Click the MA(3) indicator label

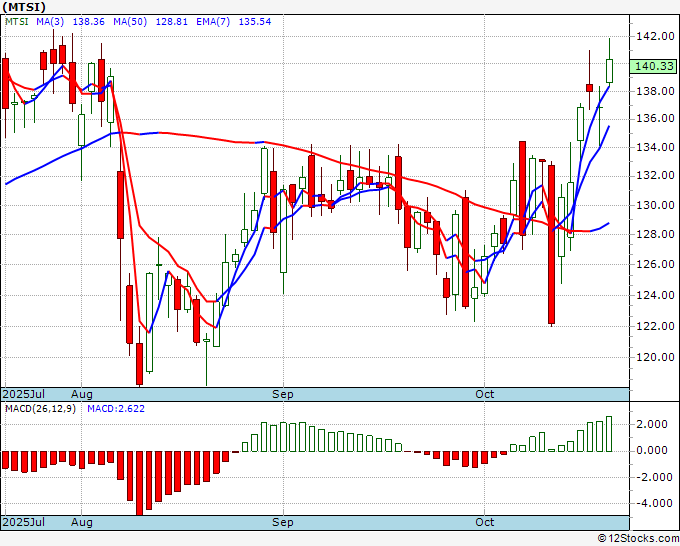tap(50, 21)
